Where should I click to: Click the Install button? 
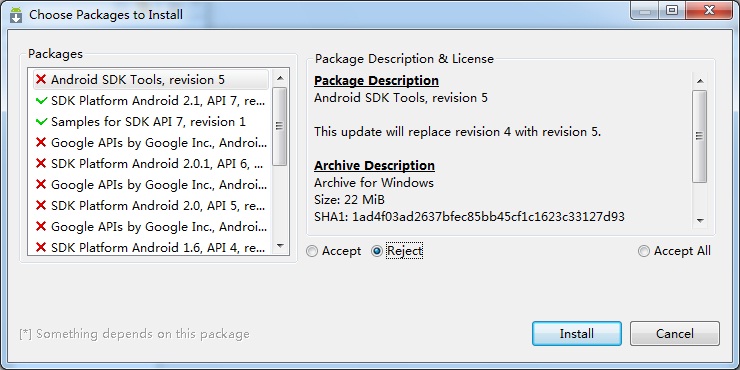point(577,334)
